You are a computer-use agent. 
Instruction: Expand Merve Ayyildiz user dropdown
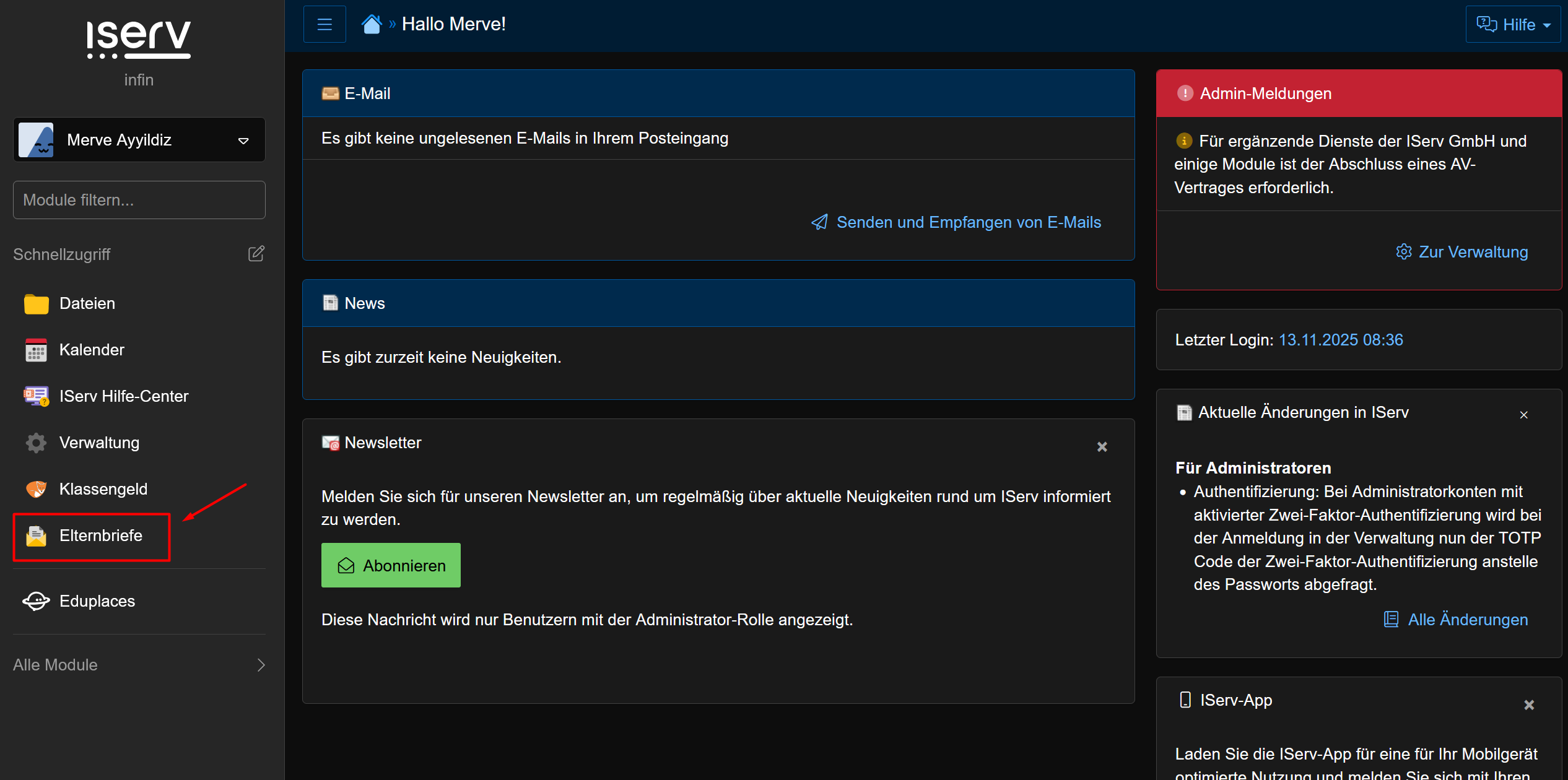(139, 140)
